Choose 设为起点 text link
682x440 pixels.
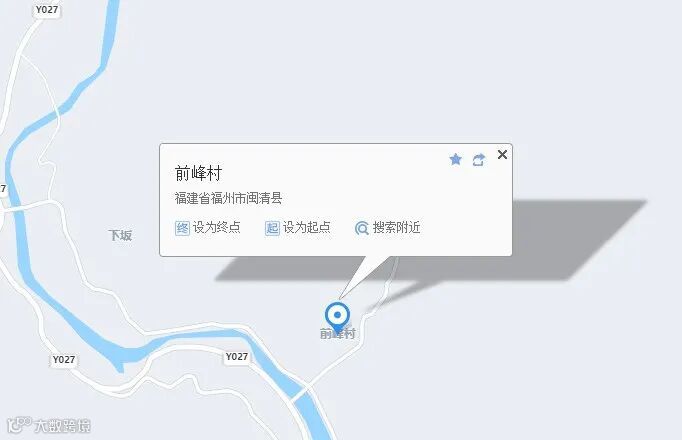[x=307, y=227]
